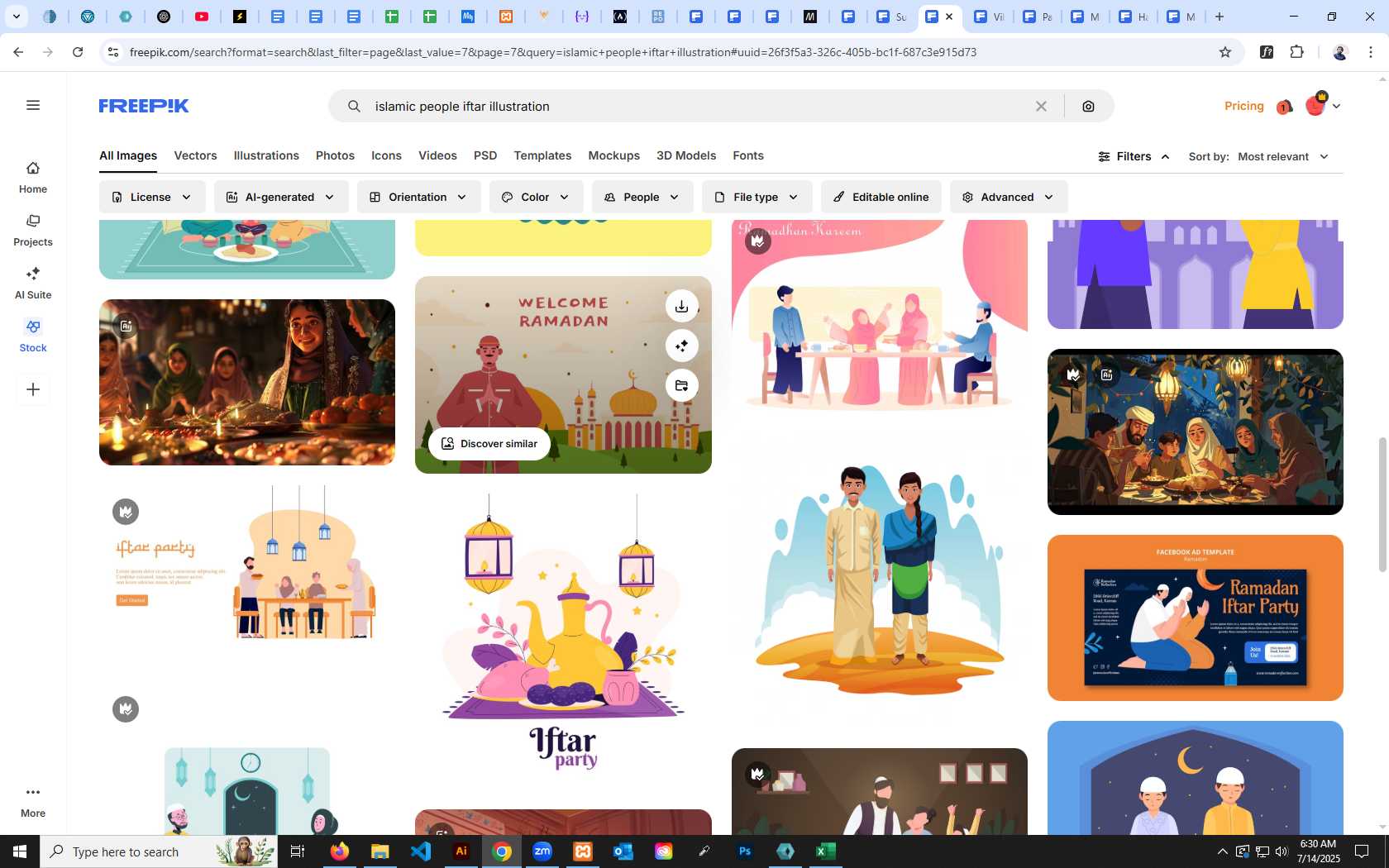The height and width of the screenshot is (868, 1389).
Task: Open Windows Start menu
Action: pyautogui.click(x=20, y=851)
